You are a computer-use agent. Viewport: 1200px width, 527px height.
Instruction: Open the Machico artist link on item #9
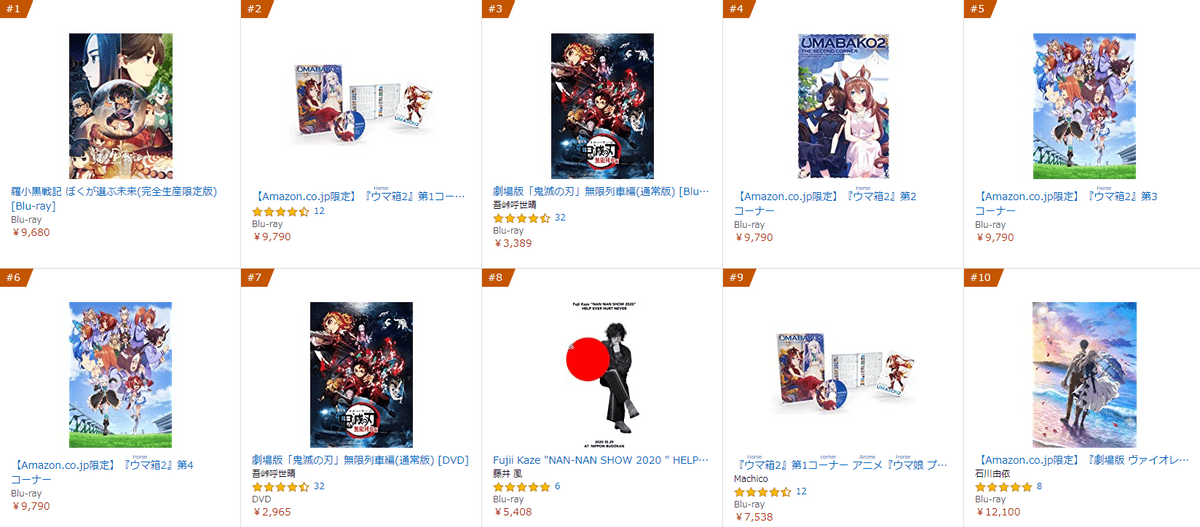point(752,478)
